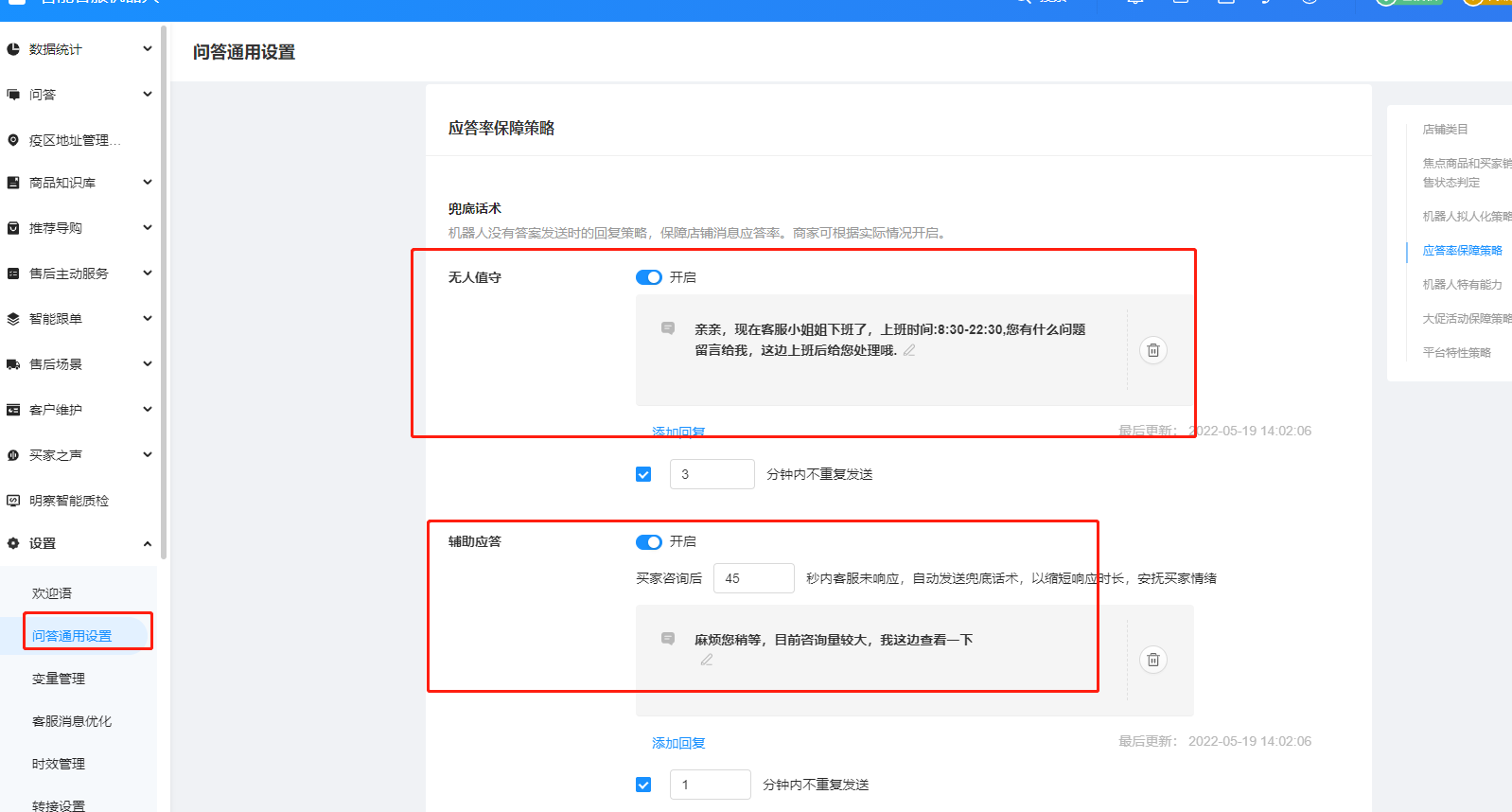Jump to the 大促活动保障策略 anchor
The width and height of the screenshot is (1512, 812).
coord(1467,319)
